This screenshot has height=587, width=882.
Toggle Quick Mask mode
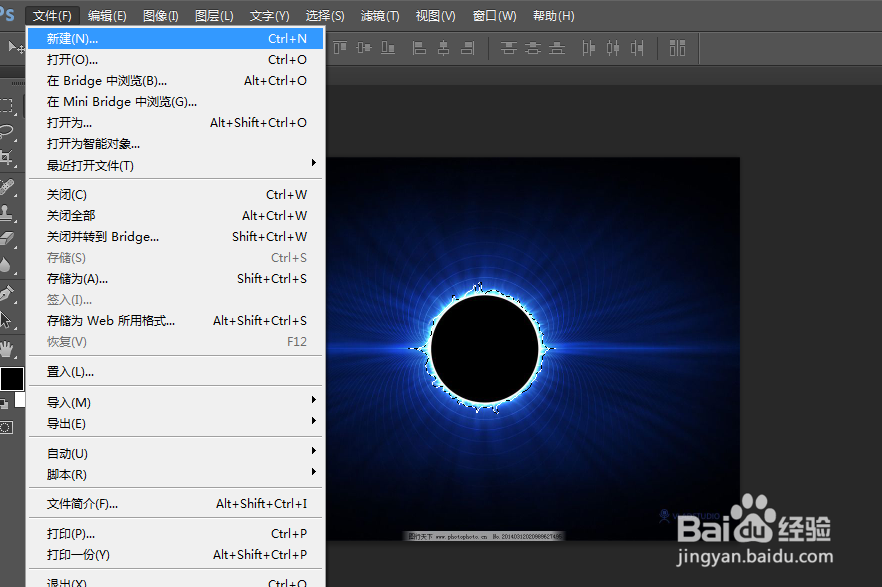pyautogui.click(x=6, y=427)
